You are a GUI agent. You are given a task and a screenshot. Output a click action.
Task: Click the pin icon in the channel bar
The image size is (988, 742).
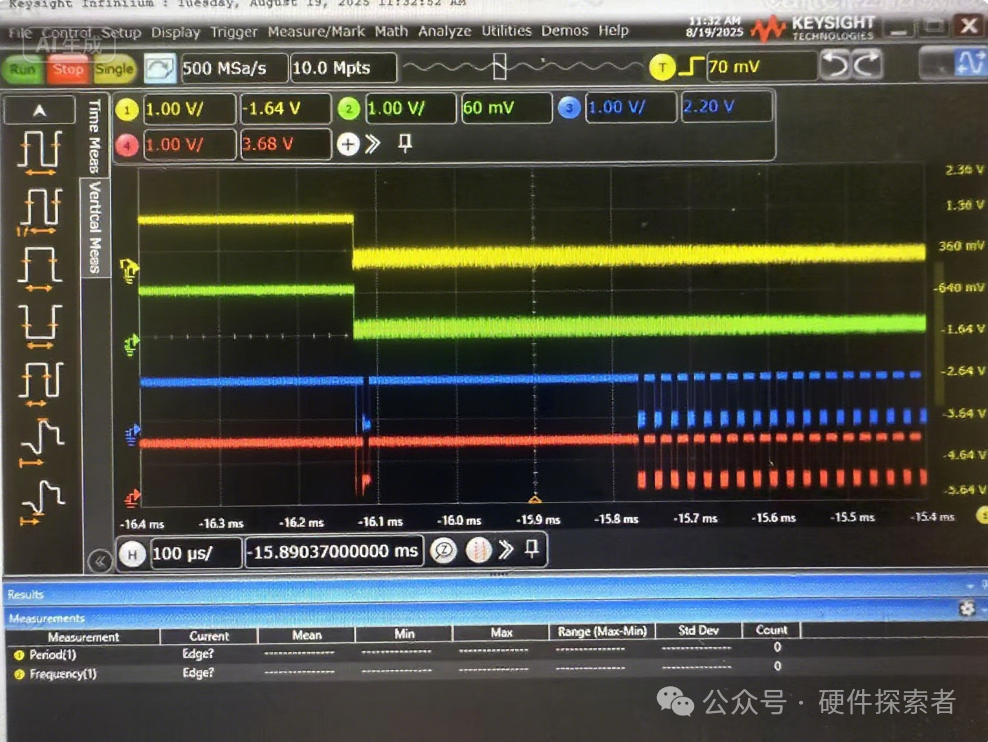click(x=405, y=143)
